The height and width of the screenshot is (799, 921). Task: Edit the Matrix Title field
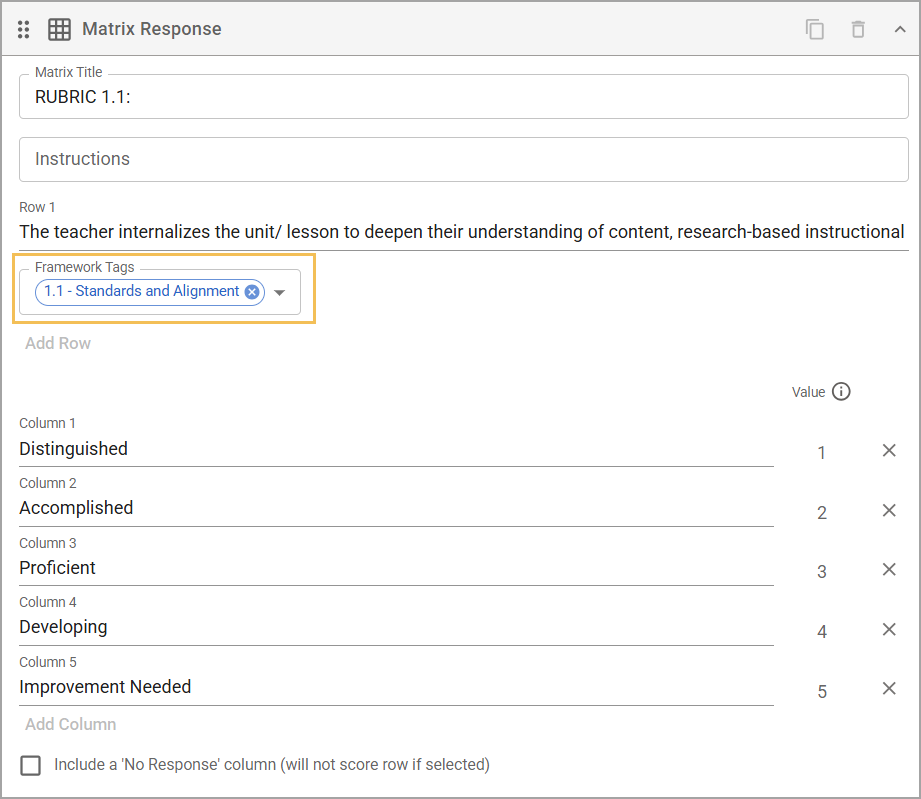pos(463,97)
